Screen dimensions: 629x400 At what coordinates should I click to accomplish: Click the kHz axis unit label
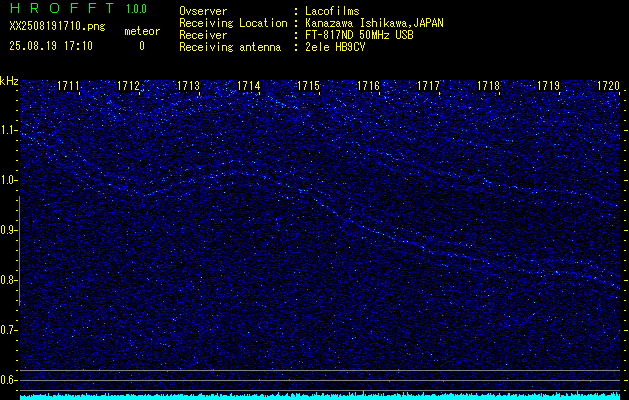point(9,81)
